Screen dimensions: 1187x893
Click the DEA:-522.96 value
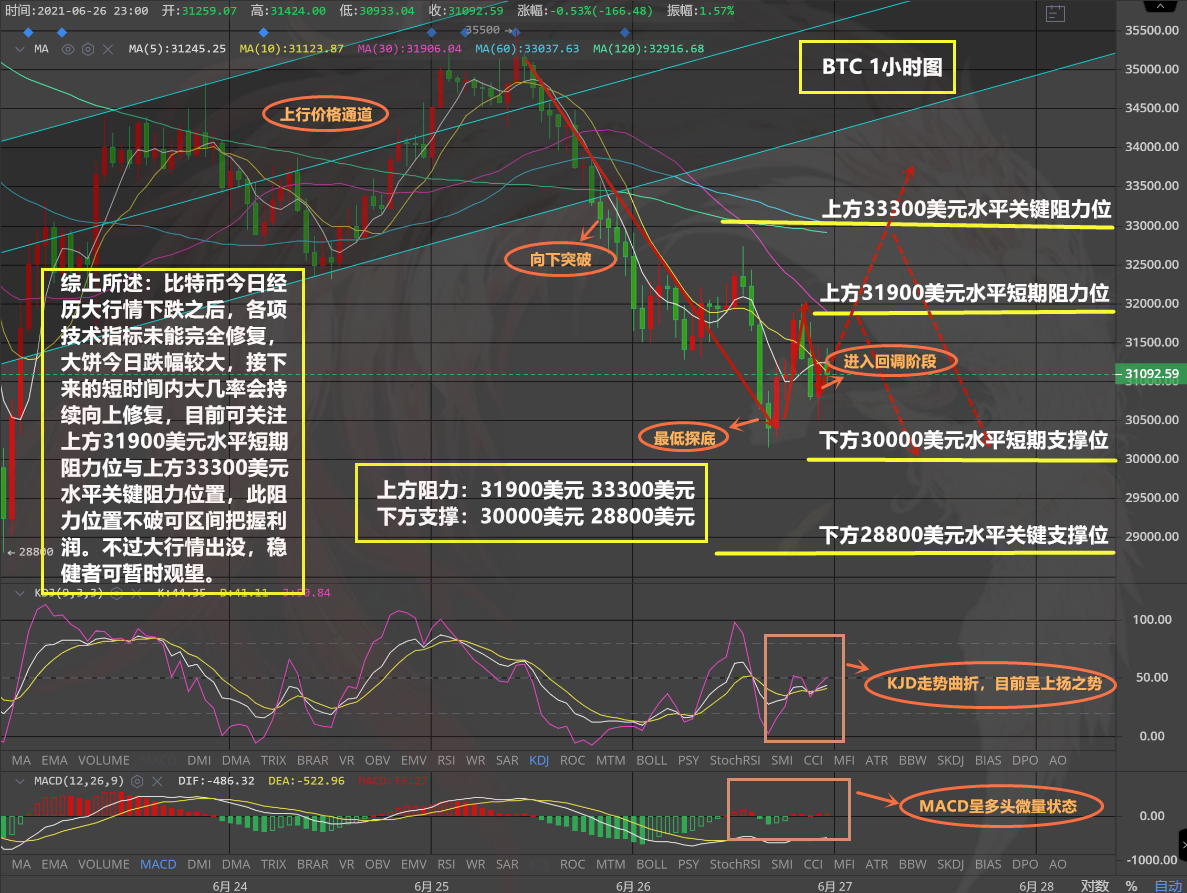(306, 781)
